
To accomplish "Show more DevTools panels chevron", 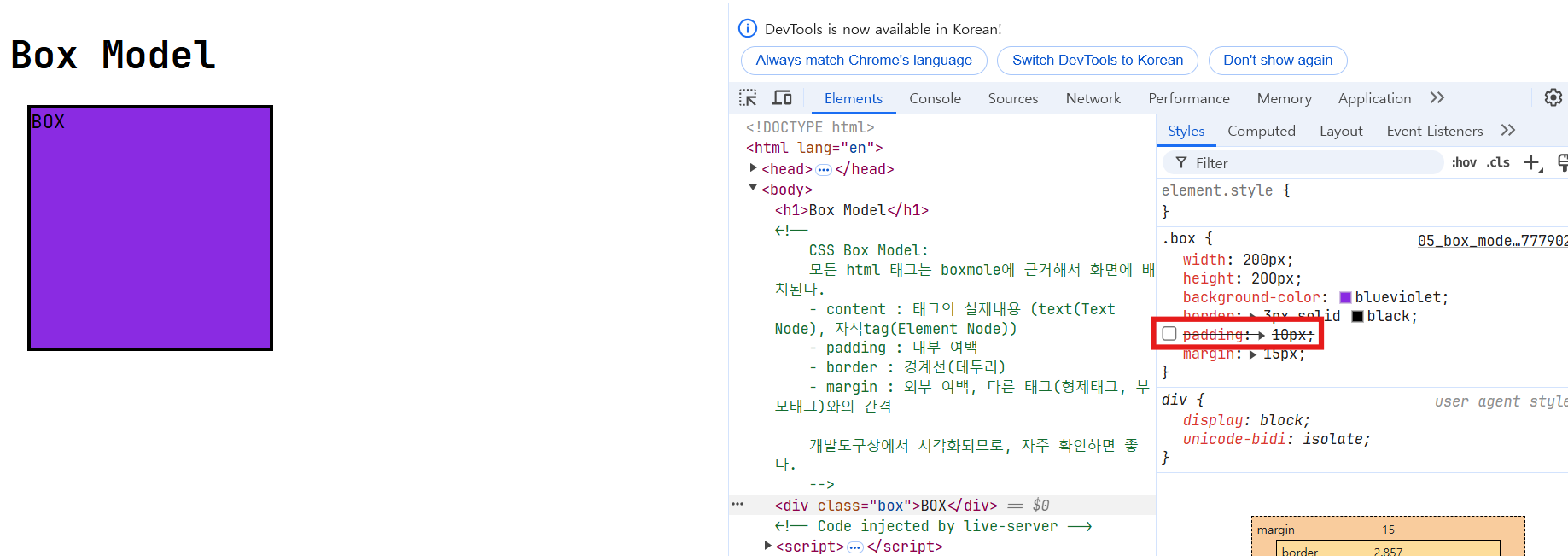I will pos(1437,97).
